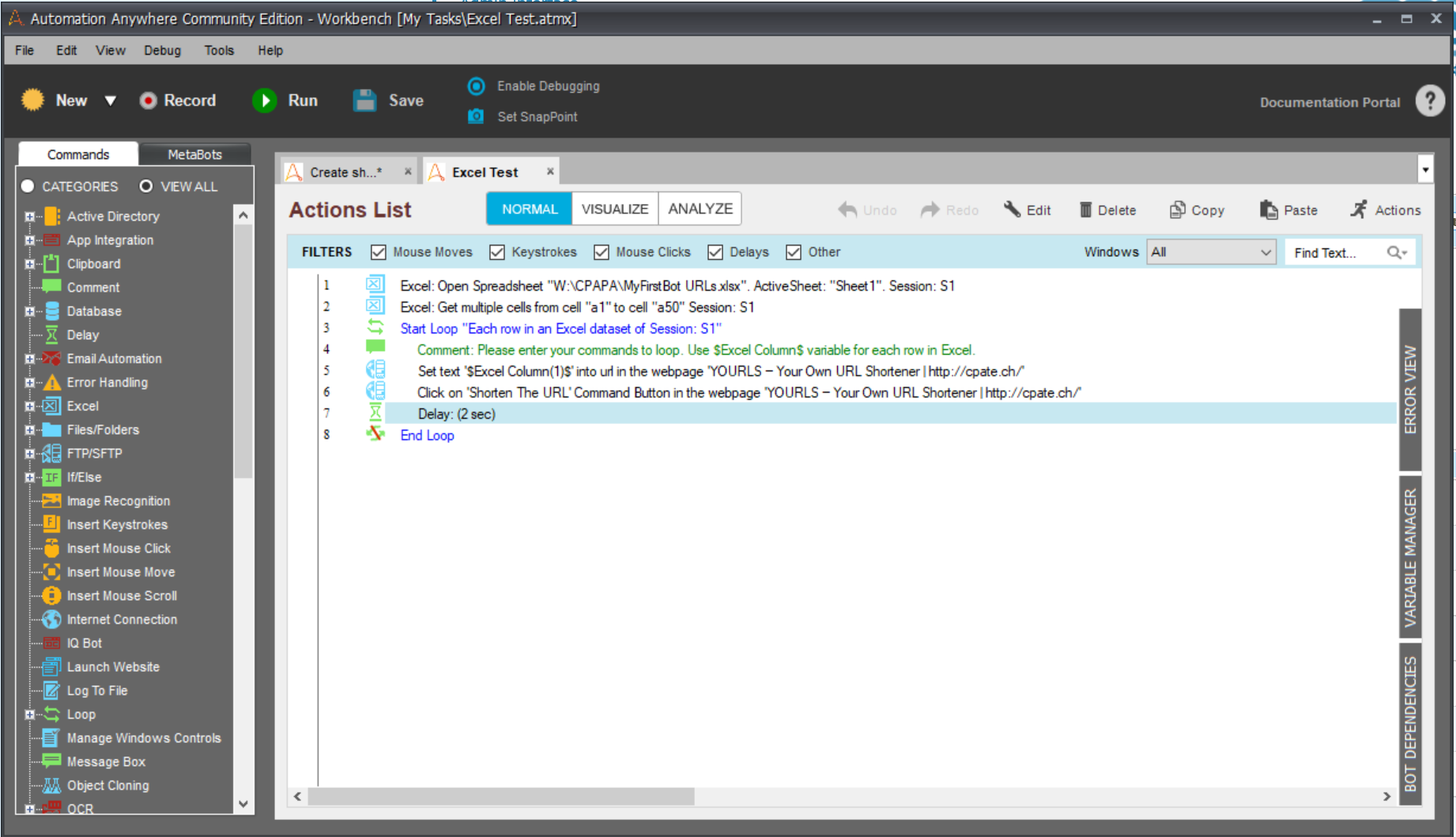Click the Copy icon in the toolbar
1456x837 pixels.
1177,209
